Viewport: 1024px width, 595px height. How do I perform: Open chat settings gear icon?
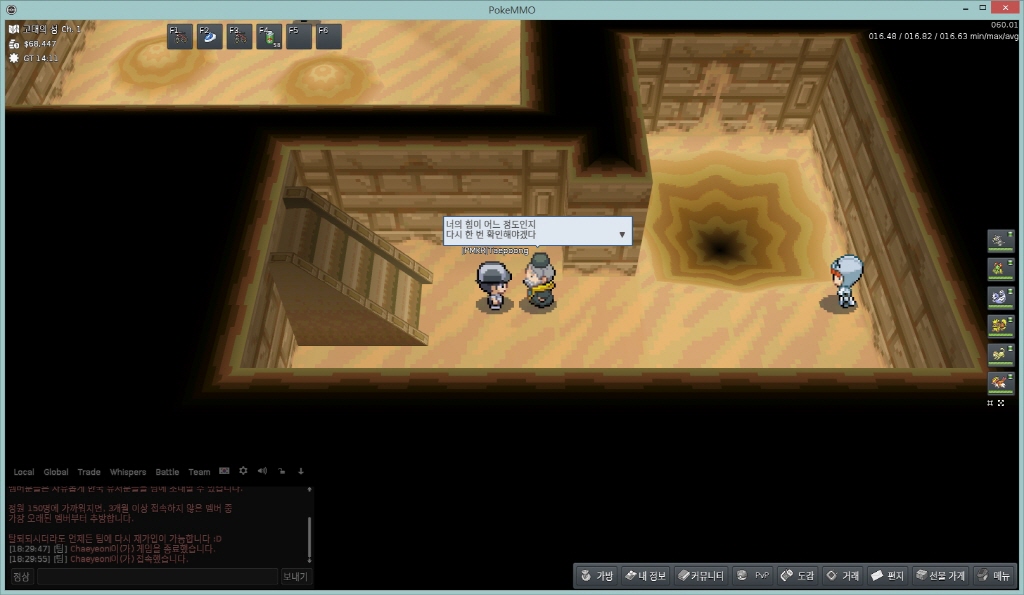243,471
